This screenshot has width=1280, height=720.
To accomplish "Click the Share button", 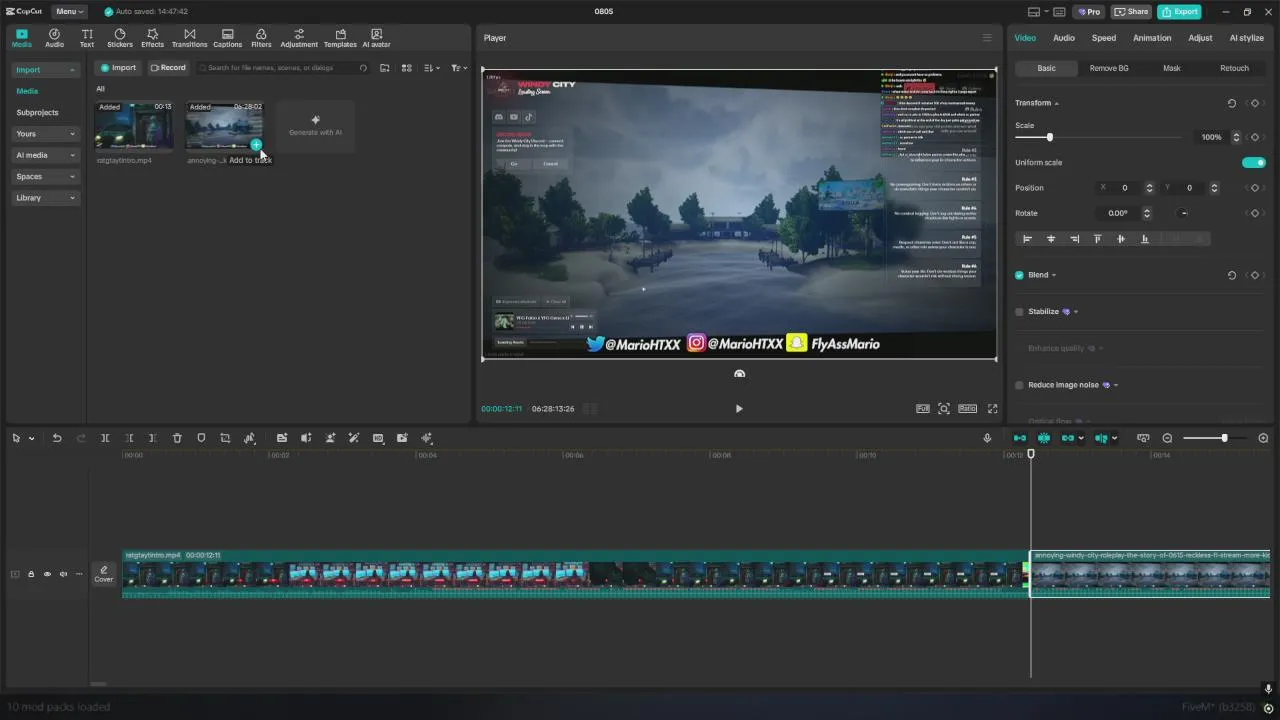I will coord(1132,12).
